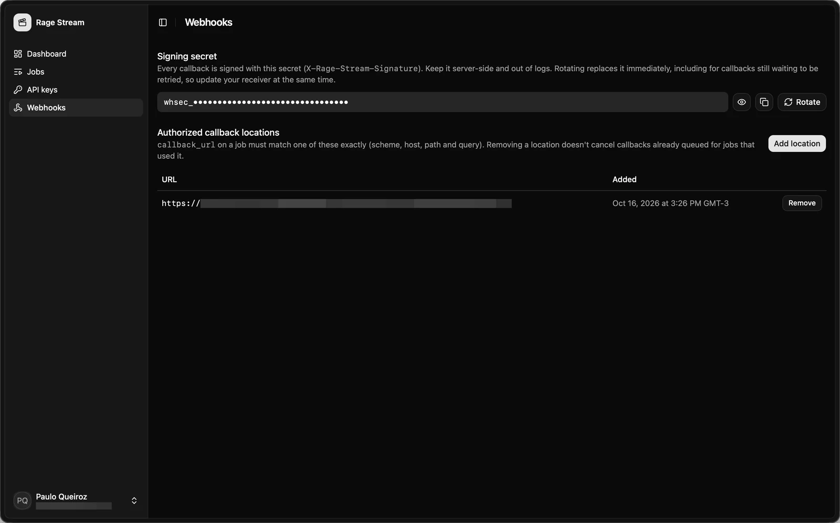This screenshot has width=840, height=523.
Task: Click the Rage Stream logo icon
Action: tap(22, 23)
